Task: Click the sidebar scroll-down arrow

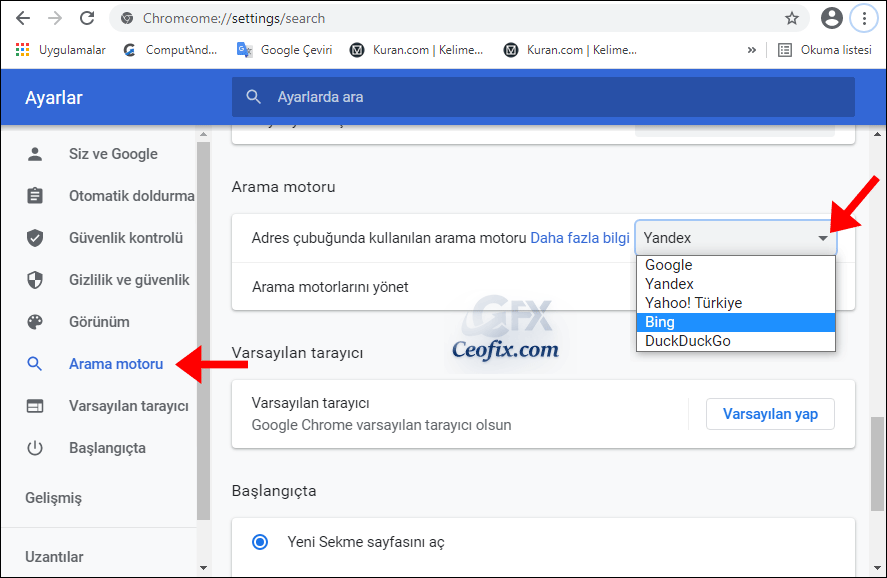Action: (x=204, y=567)
